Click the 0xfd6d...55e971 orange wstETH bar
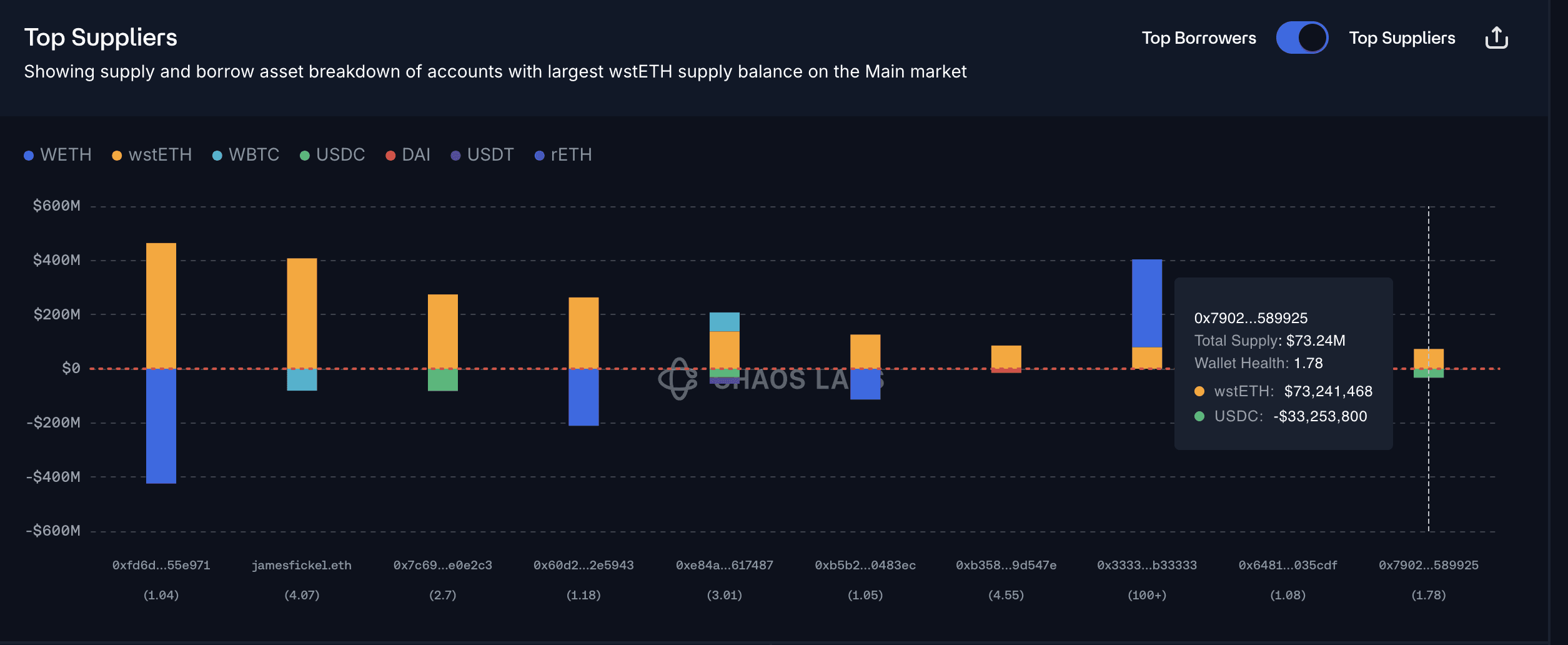This screenshot has width=1568, height=645. (161, 305)
